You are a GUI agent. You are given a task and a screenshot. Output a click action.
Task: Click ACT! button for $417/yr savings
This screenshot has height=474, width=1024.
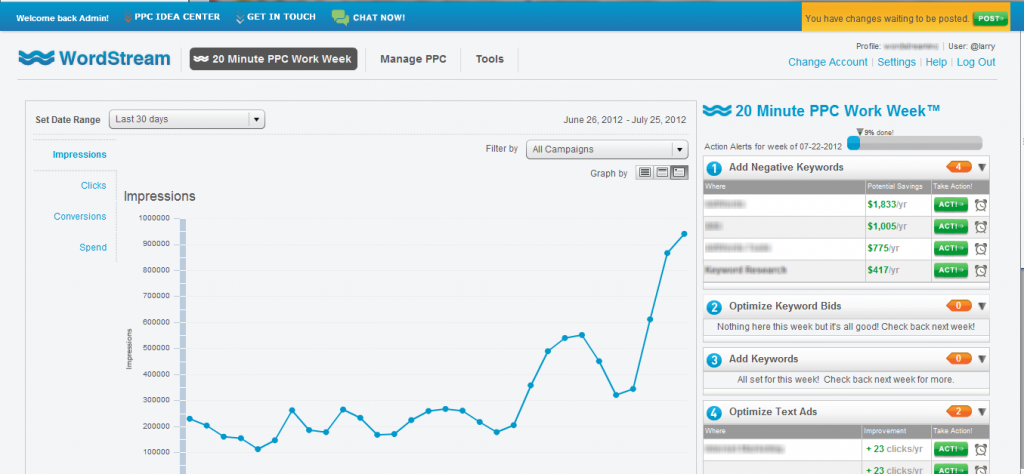(951, 270)
